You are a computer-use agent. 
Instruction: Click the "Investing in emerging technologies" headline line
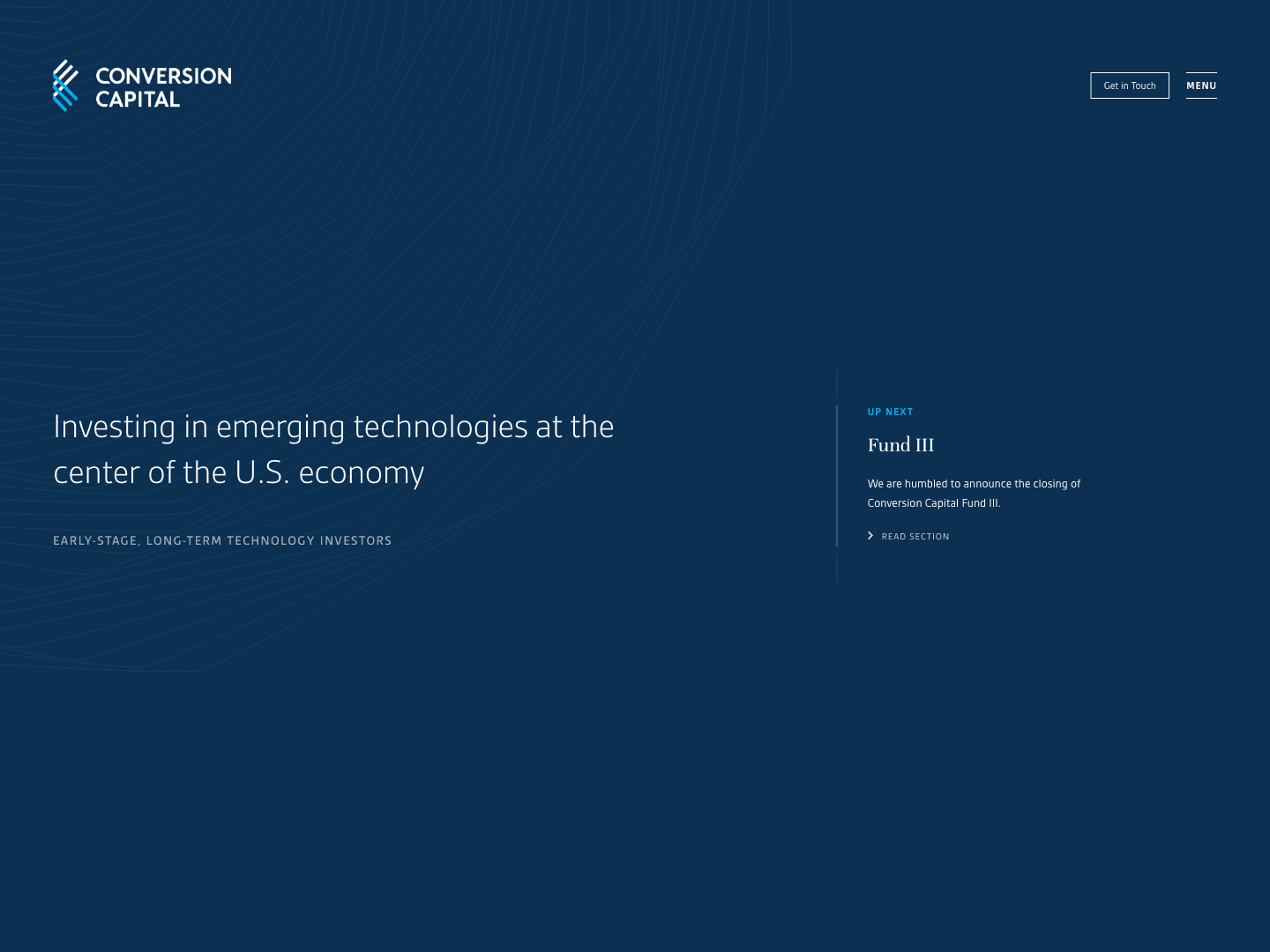click(333, 427)
